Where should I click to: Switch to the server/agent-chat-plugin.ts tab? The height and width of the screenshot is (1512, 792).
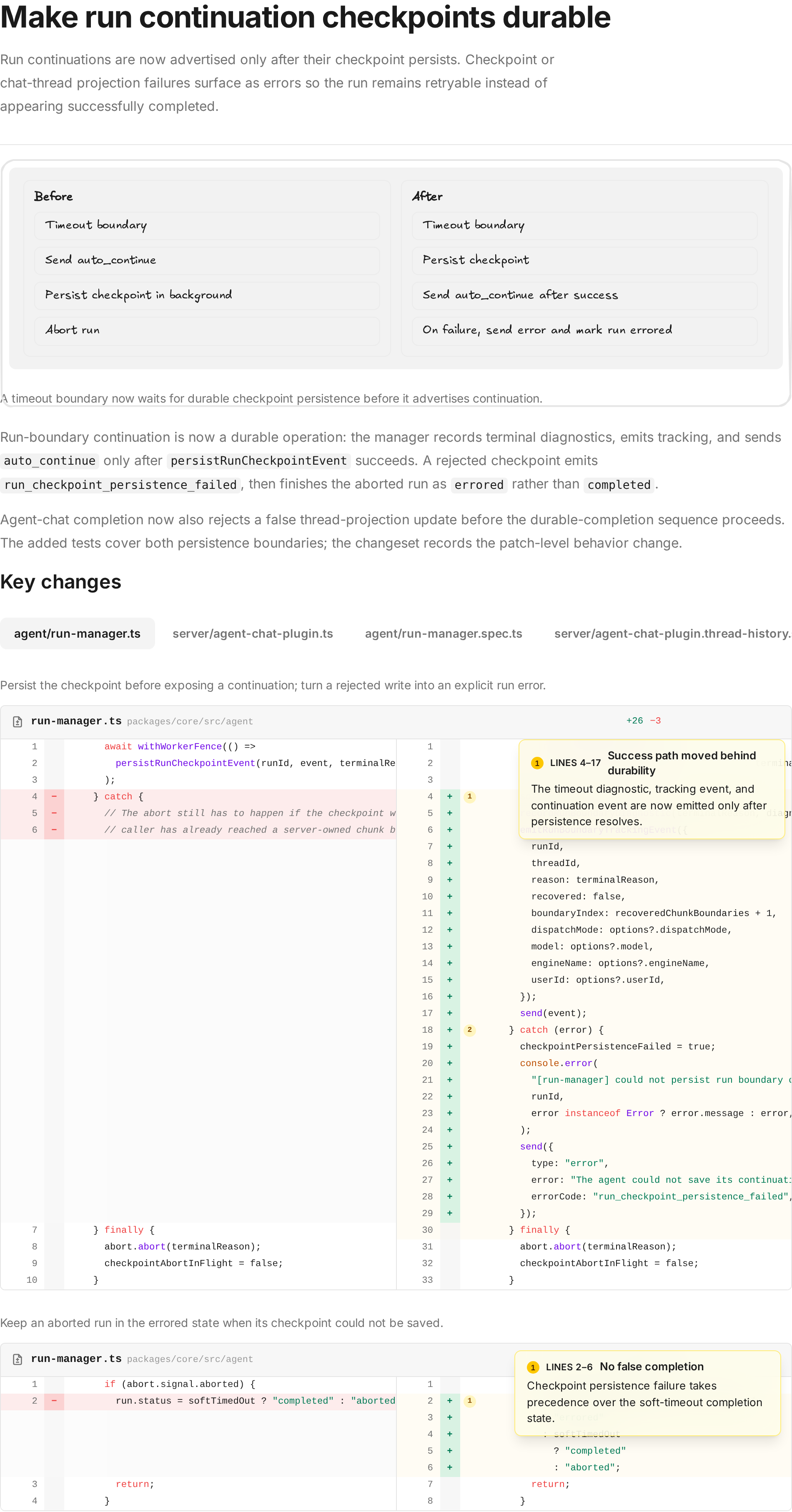tap(253, 633)
